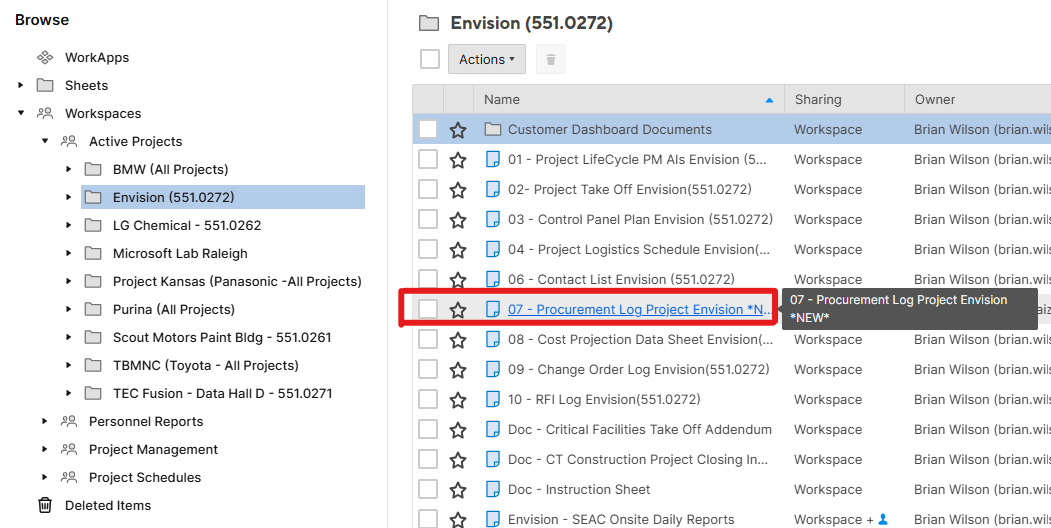Viewport: 1051px width, 528px height.
Task: Star the Customer Dashboard Documents folder
Action: (x=458, y=130)
